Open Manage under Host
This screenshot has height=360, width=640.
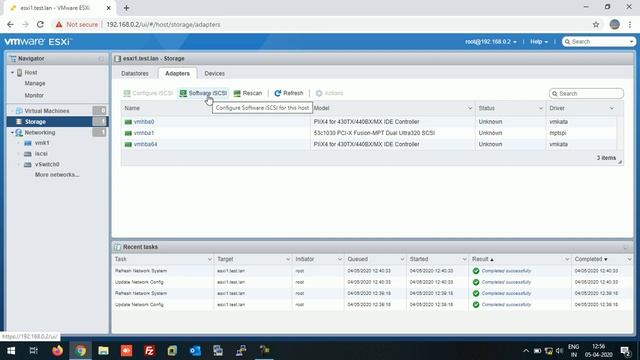(35, 83)
